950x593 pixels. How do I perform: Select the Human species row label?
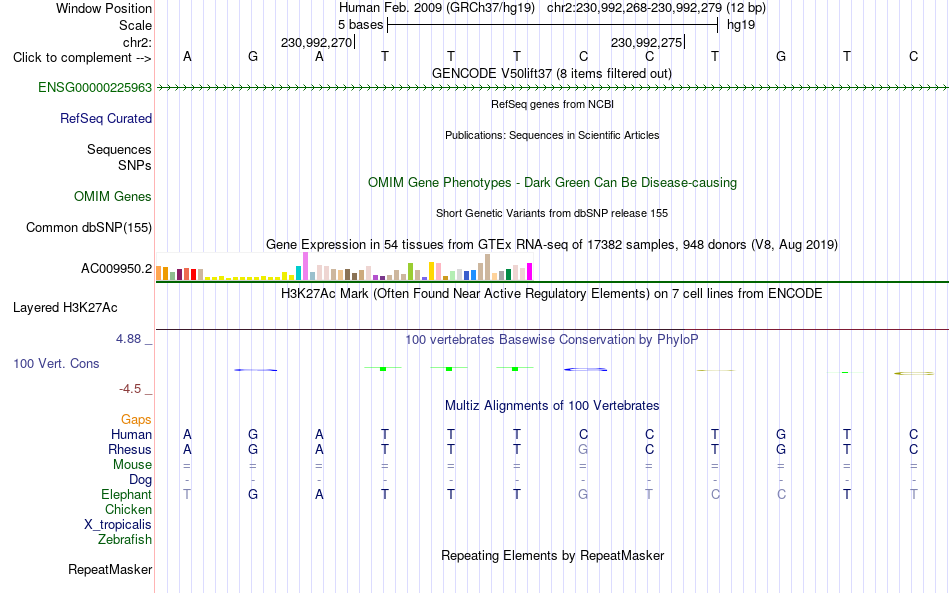[x=131, y=434]
